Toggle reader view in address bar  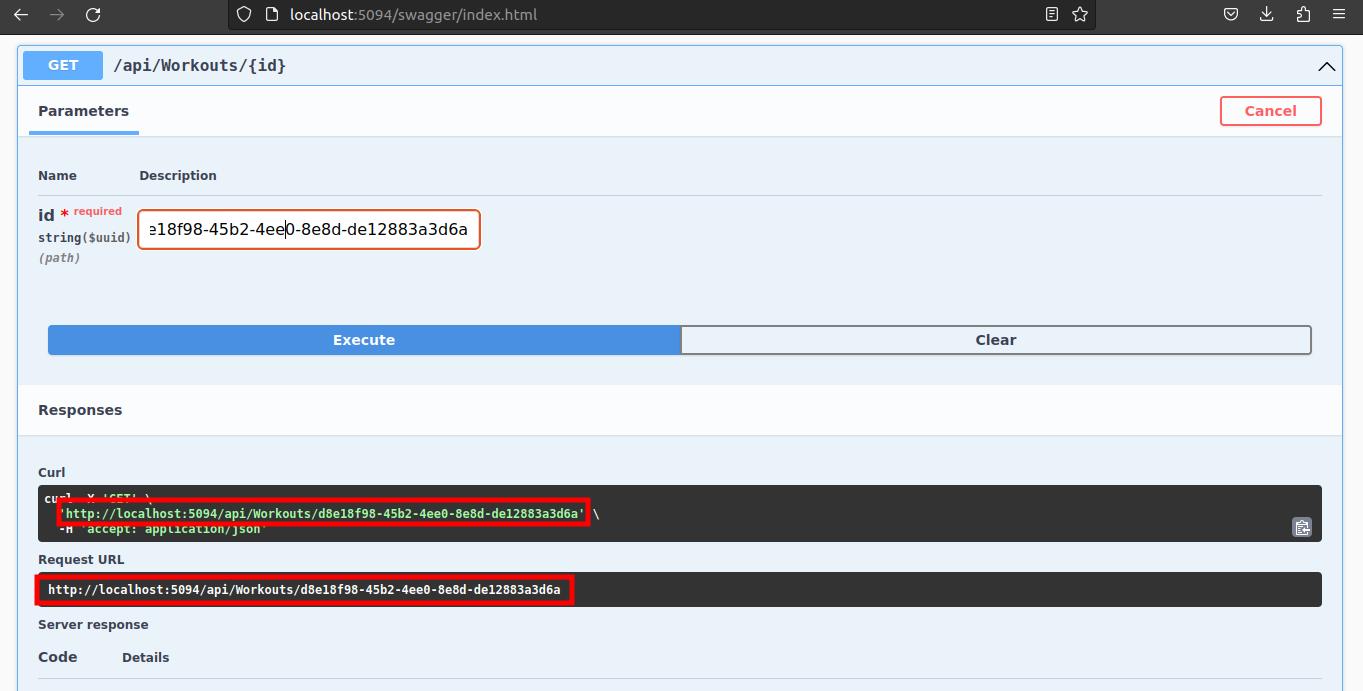[x=1051, y=15]
